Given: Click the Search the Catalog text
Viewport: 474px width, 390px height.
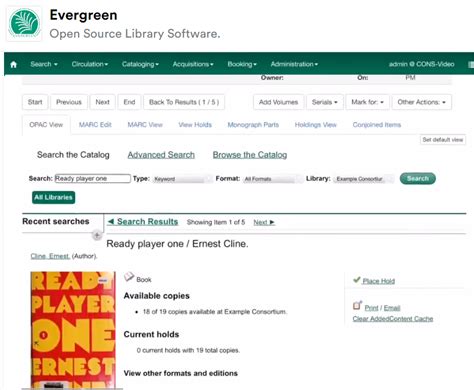Looking at the screenshot, I should pos(73,155).
